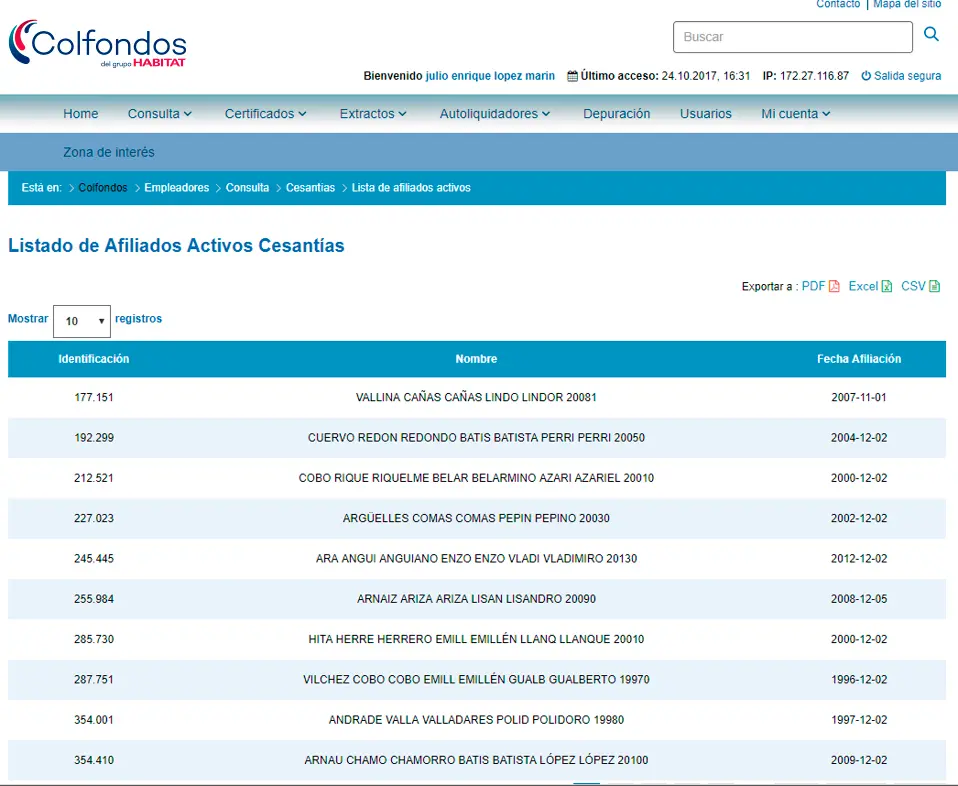Expand the Extractos menu
This screenshot has width=958, height=786.
tap(373, 114)
